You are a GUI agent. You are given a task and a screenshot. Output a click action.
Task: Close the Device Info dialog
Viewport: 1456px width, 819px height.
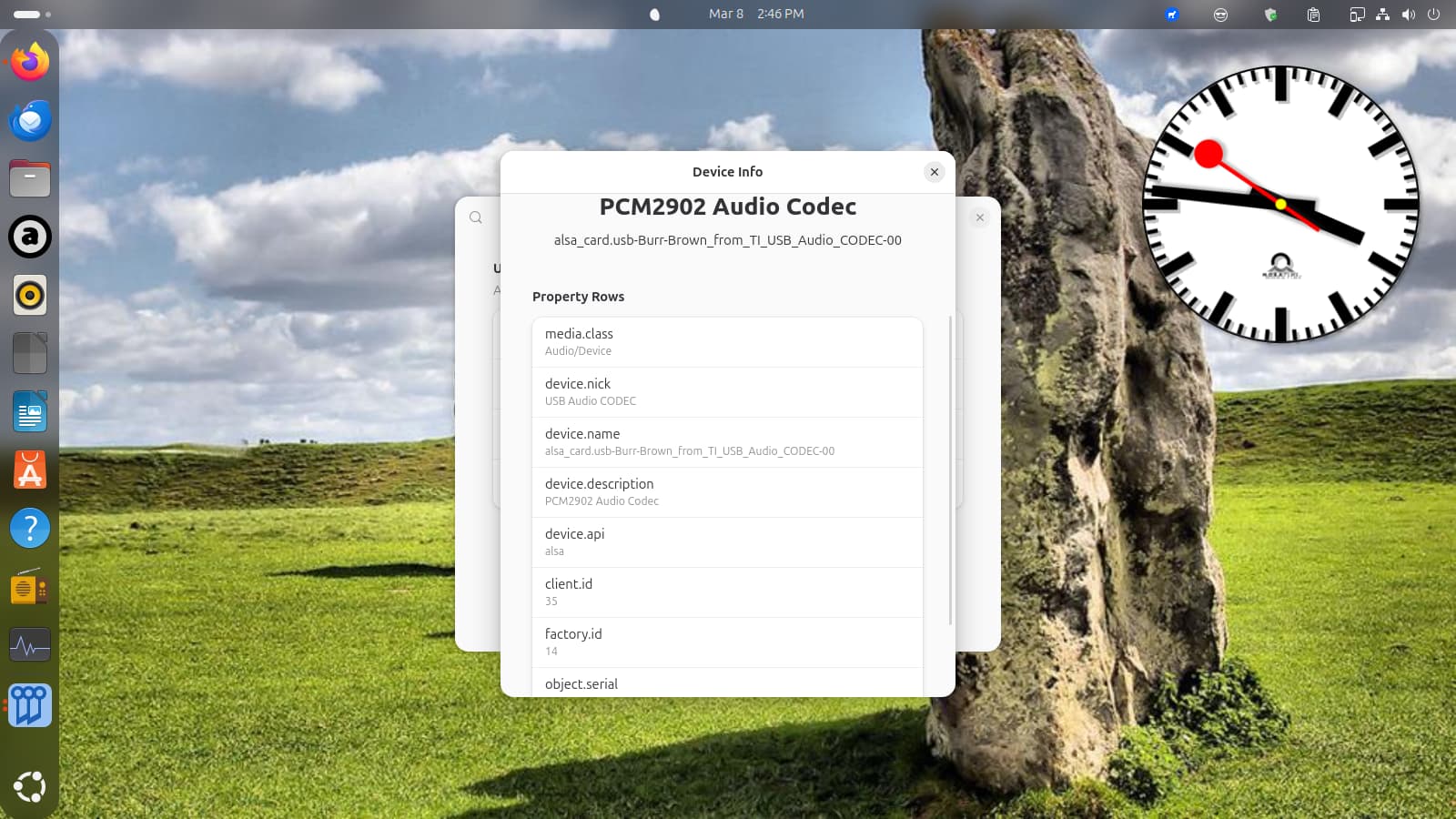point(934,172)
